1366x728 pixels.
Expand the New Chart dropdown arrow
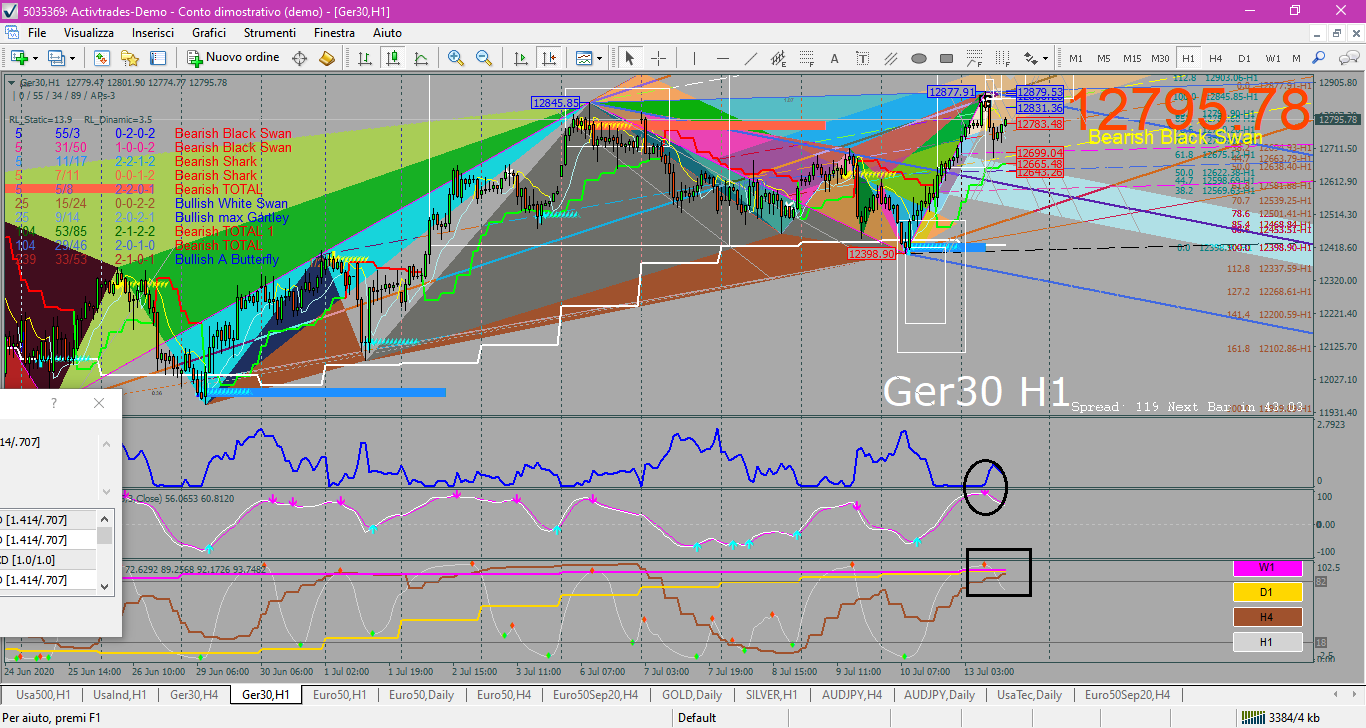(34, 58)
